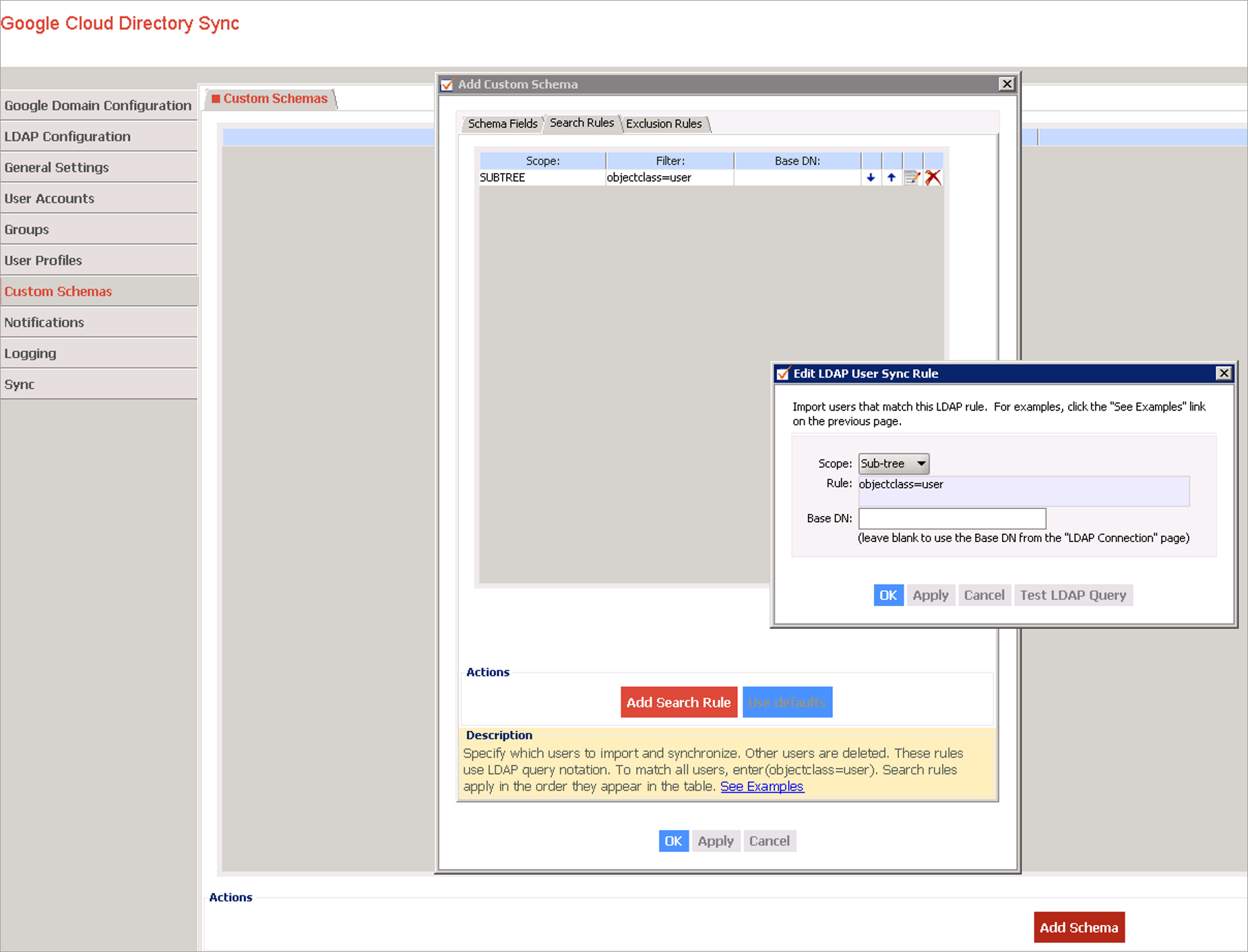Click into the Base DN text field

click(x=952, y=518)
